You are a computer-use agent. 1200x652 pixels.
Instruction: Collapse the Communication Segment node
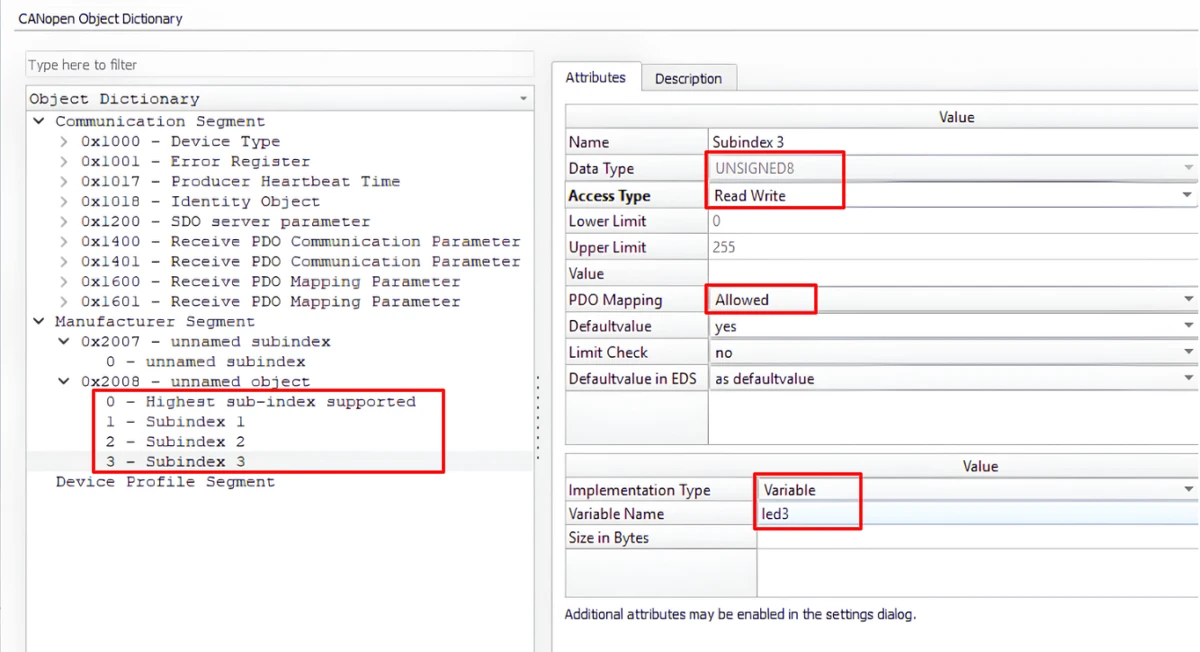point(39,121)
